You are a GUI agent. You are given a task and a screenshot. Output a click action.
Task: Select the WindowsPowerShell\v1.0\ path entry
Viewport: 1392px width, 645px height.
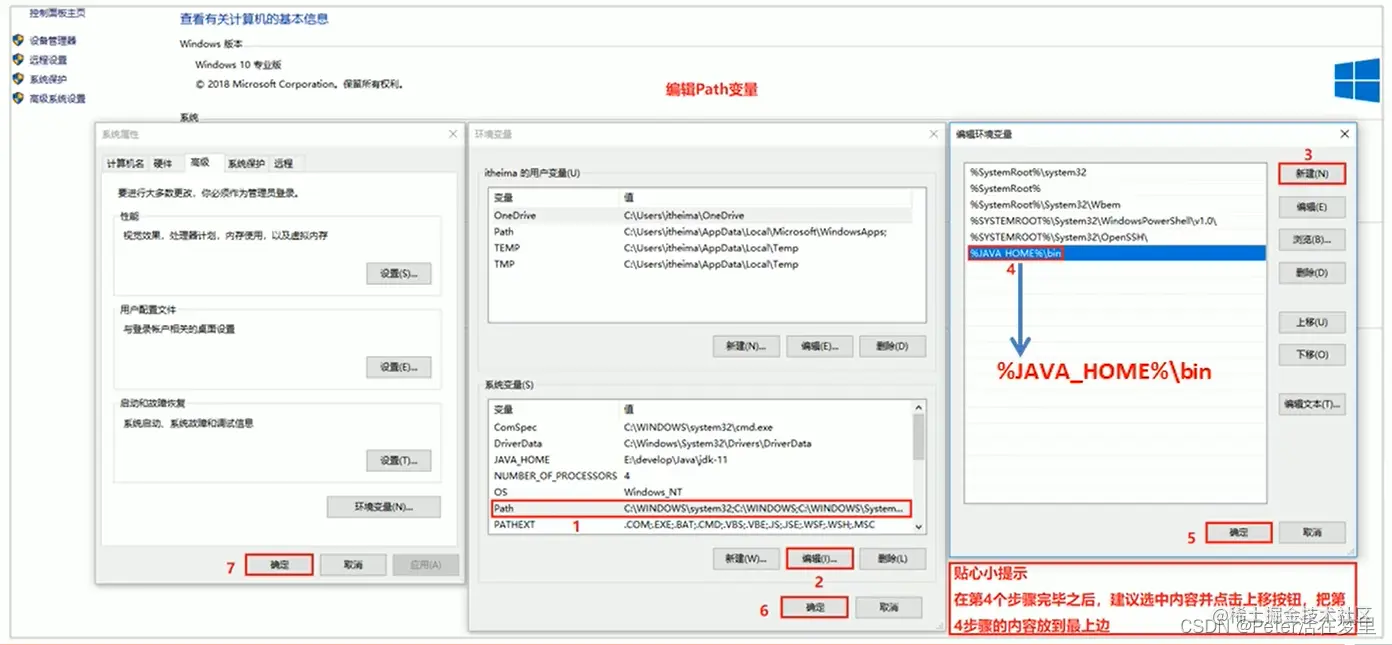click(x=1115, y=220)
